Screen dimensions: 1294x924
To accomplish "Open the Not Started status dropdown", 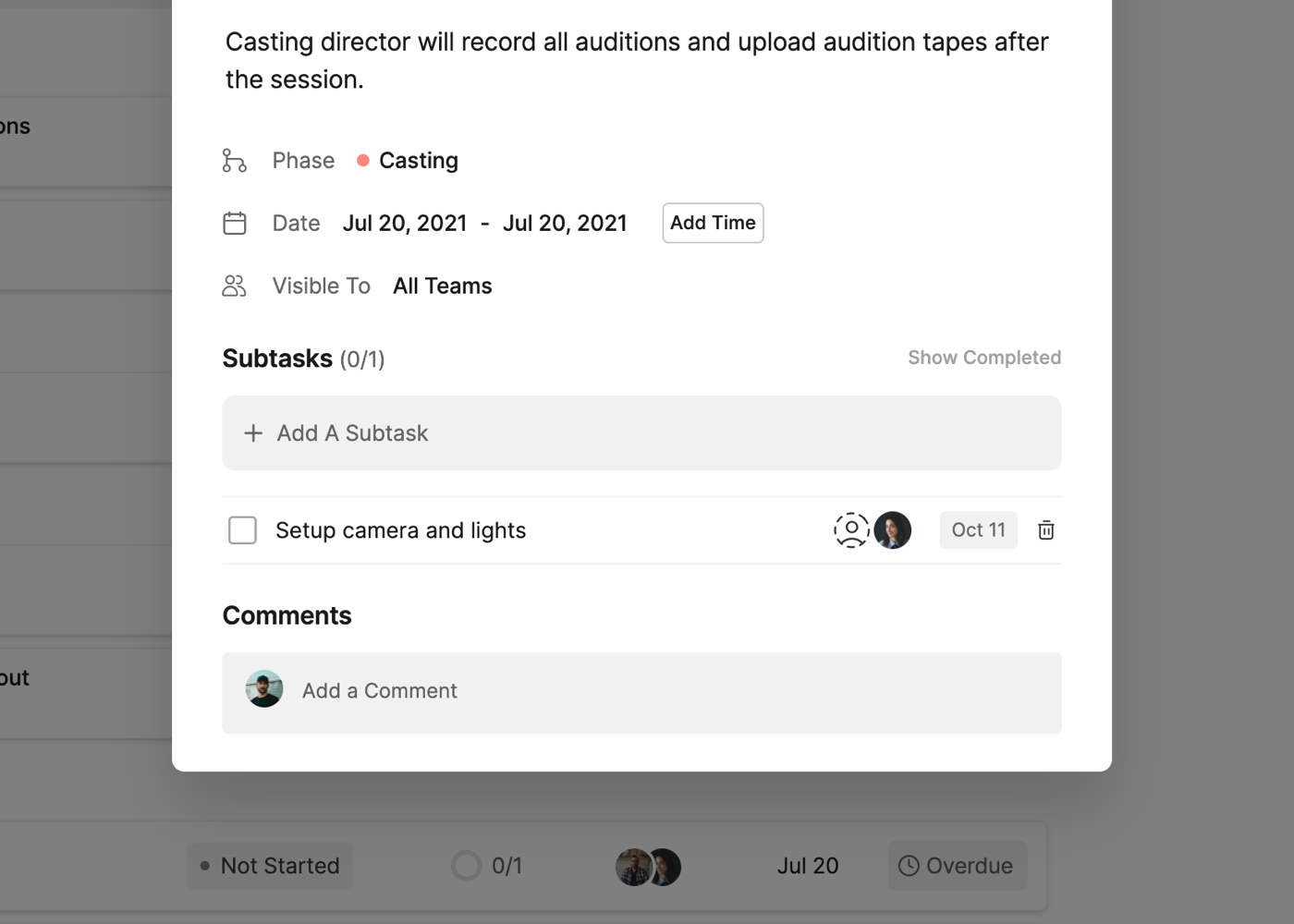I will point(270,866).
